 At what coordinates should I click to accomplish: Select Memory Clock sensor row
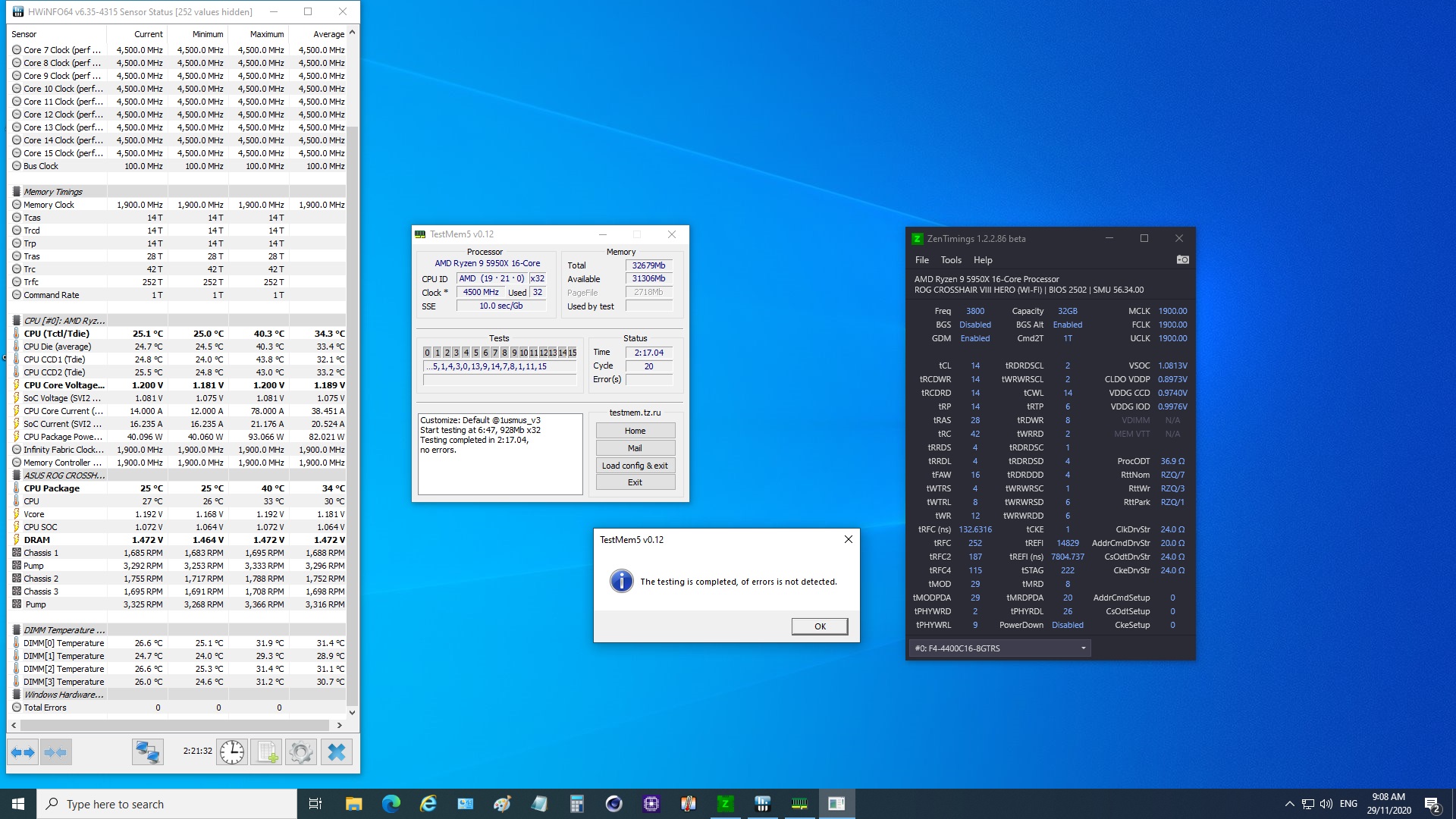177,205
